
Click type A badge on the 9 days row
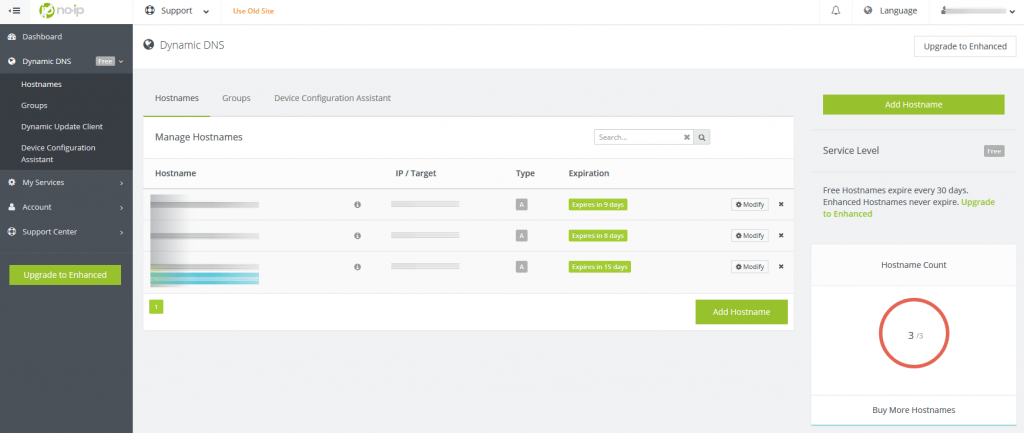[x=521, y=204]
